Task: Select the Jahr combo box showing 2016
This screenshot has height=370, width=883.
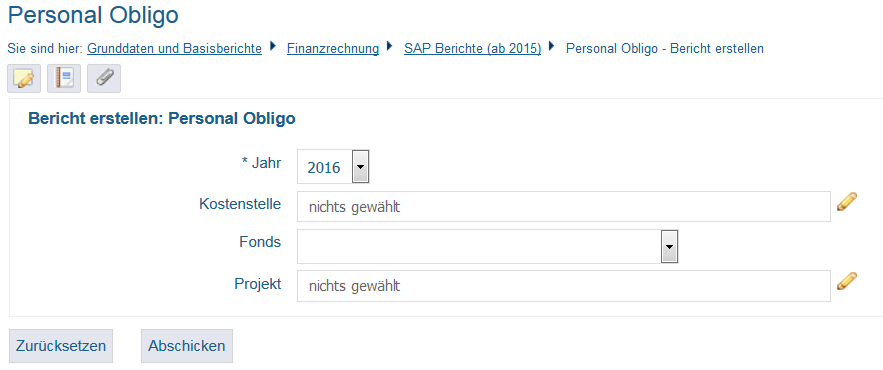Action: [333, 167]
